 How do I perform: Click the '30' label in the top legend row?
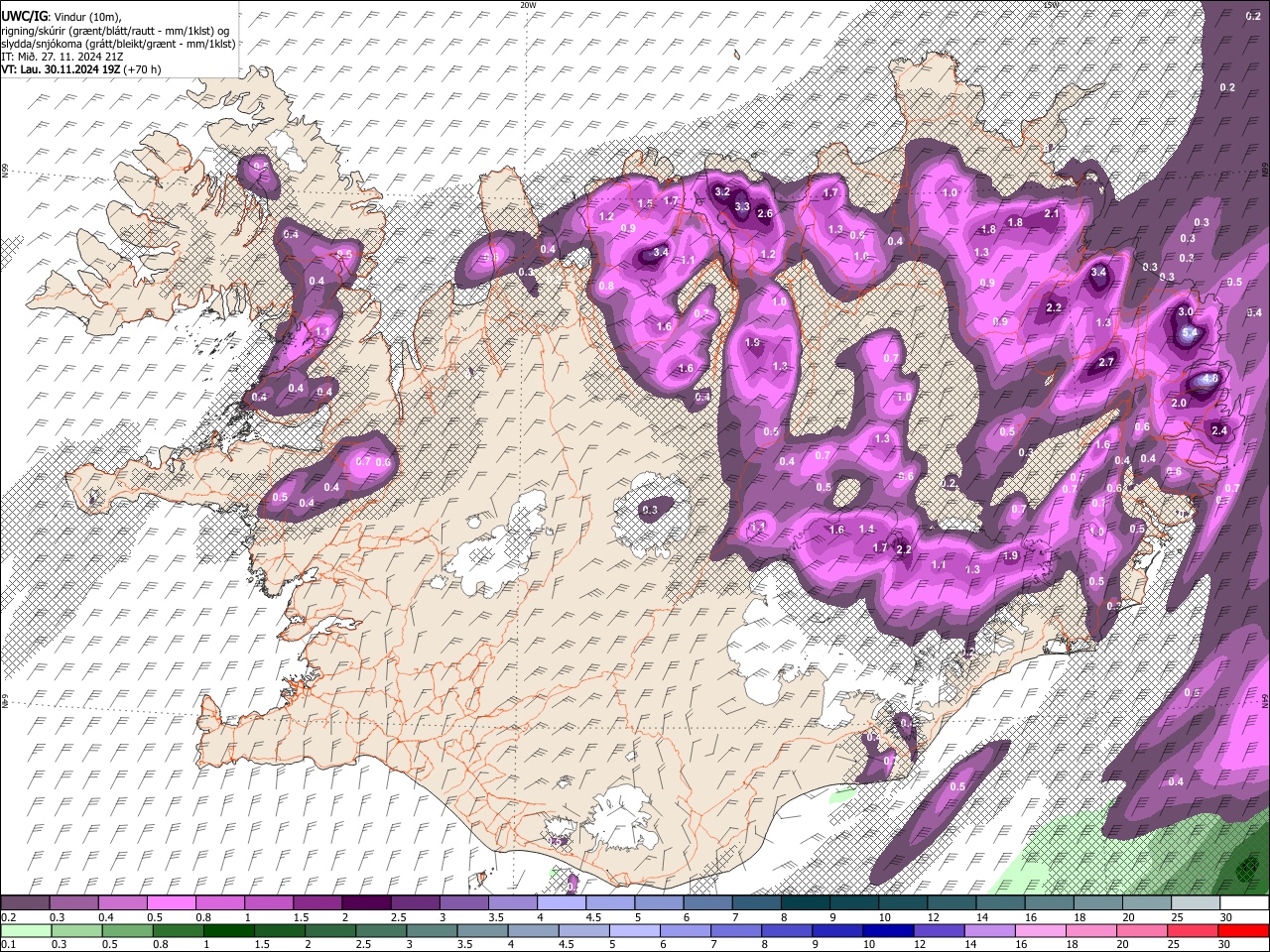(x=1226, y=917)
